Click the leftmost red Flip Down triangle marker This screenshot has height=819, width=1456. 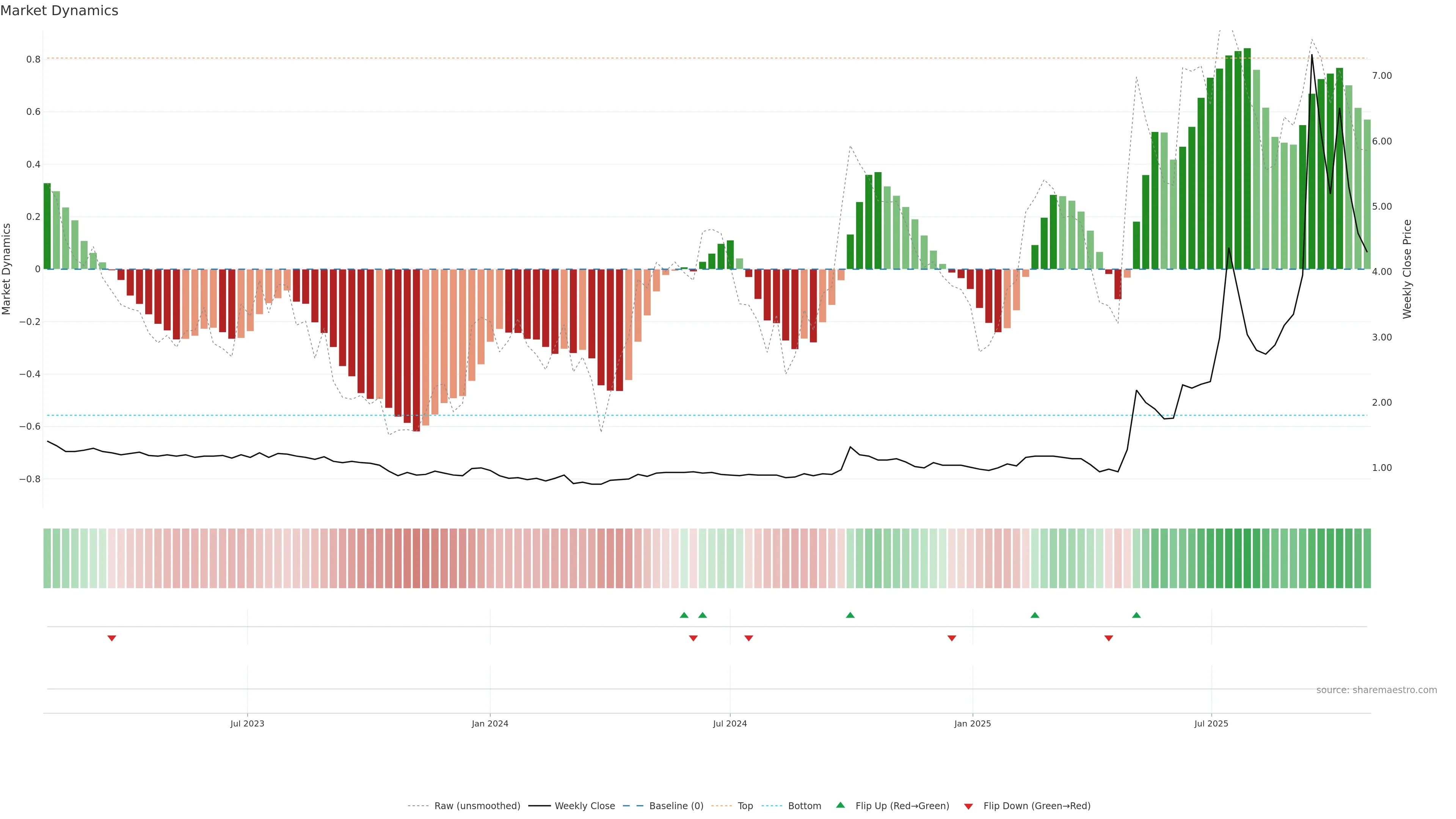click(112, 638)
